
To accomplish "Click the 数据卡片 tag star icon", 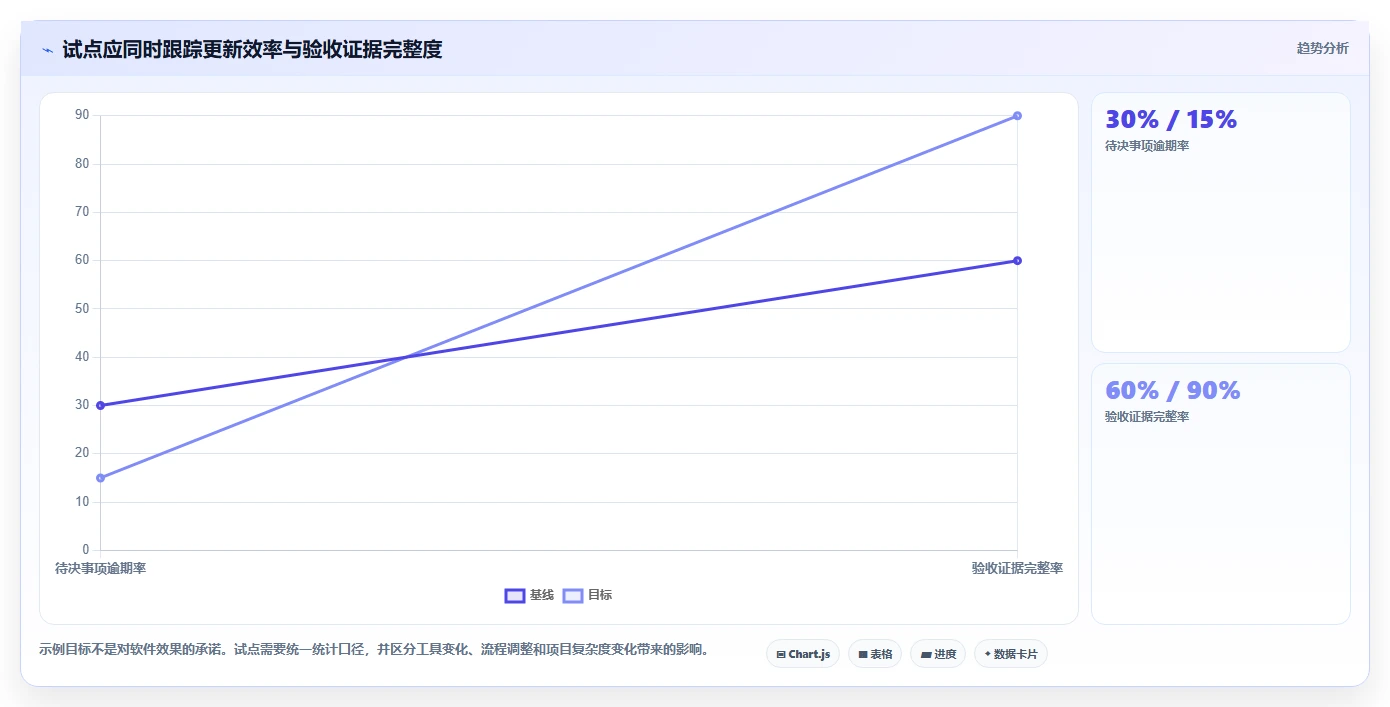I will click(x=988, y=654).
